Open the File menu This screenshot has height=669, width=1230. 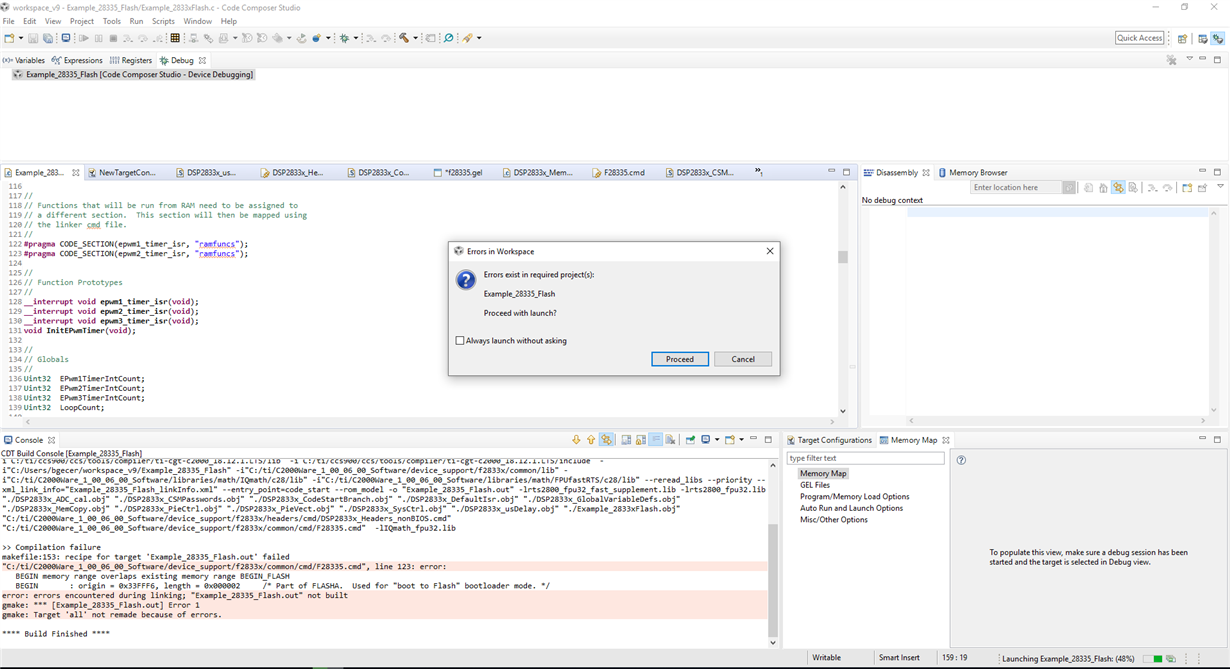coord(9,21)
